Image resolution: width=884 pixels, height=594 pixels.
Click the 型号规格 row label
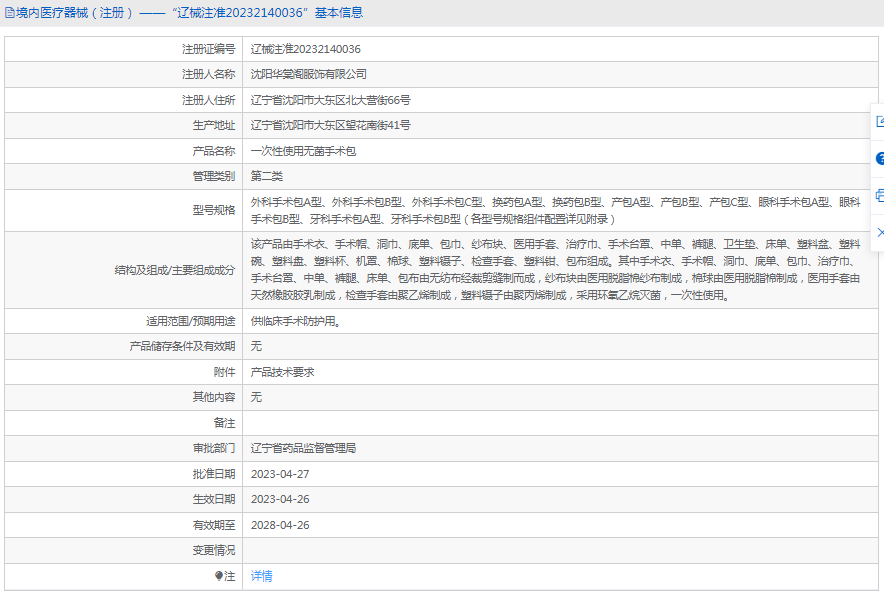214,210
